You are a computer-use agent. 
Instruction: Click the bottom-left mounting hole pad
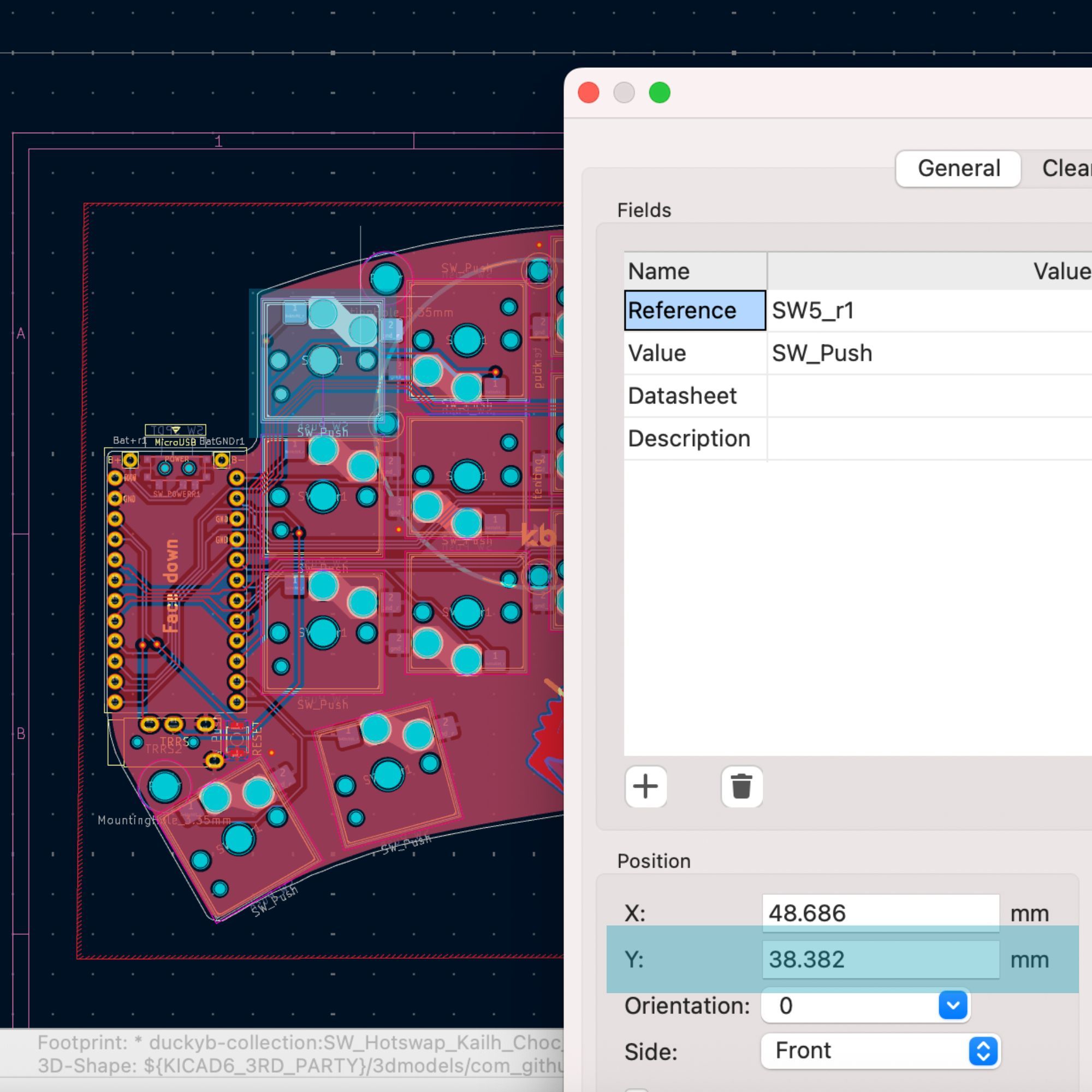tap(164, 787)
